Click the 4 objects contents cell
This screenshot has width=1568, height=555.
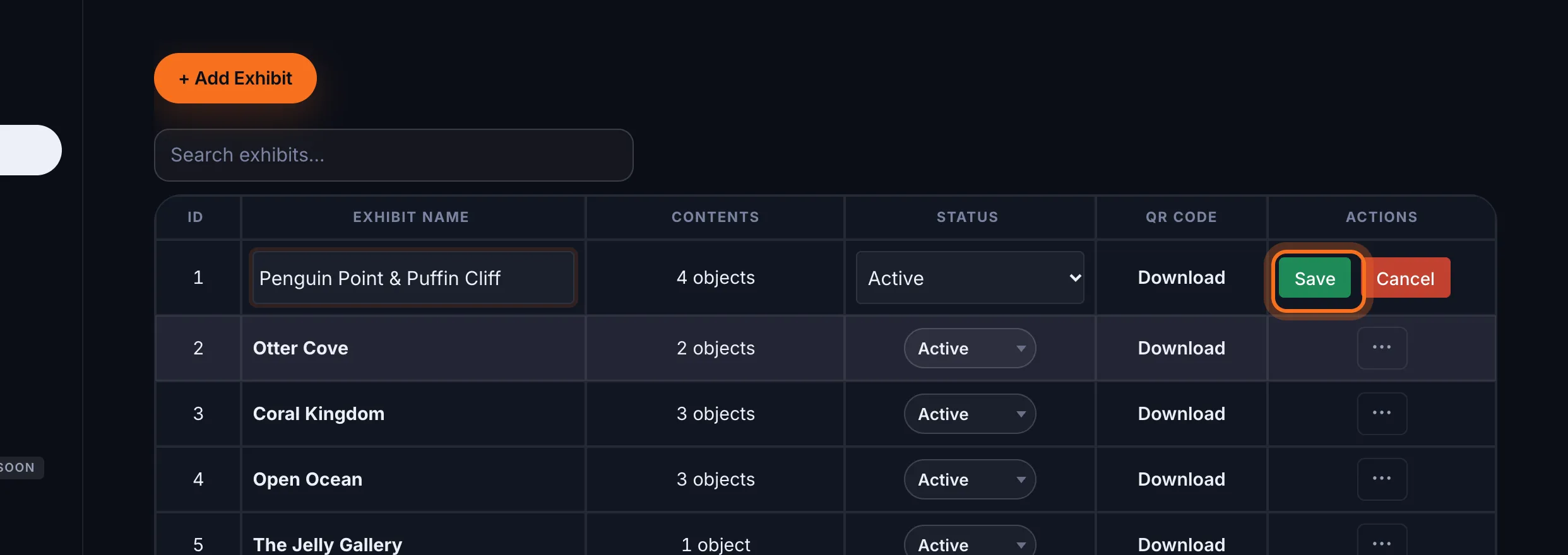(x=715, y=277)
